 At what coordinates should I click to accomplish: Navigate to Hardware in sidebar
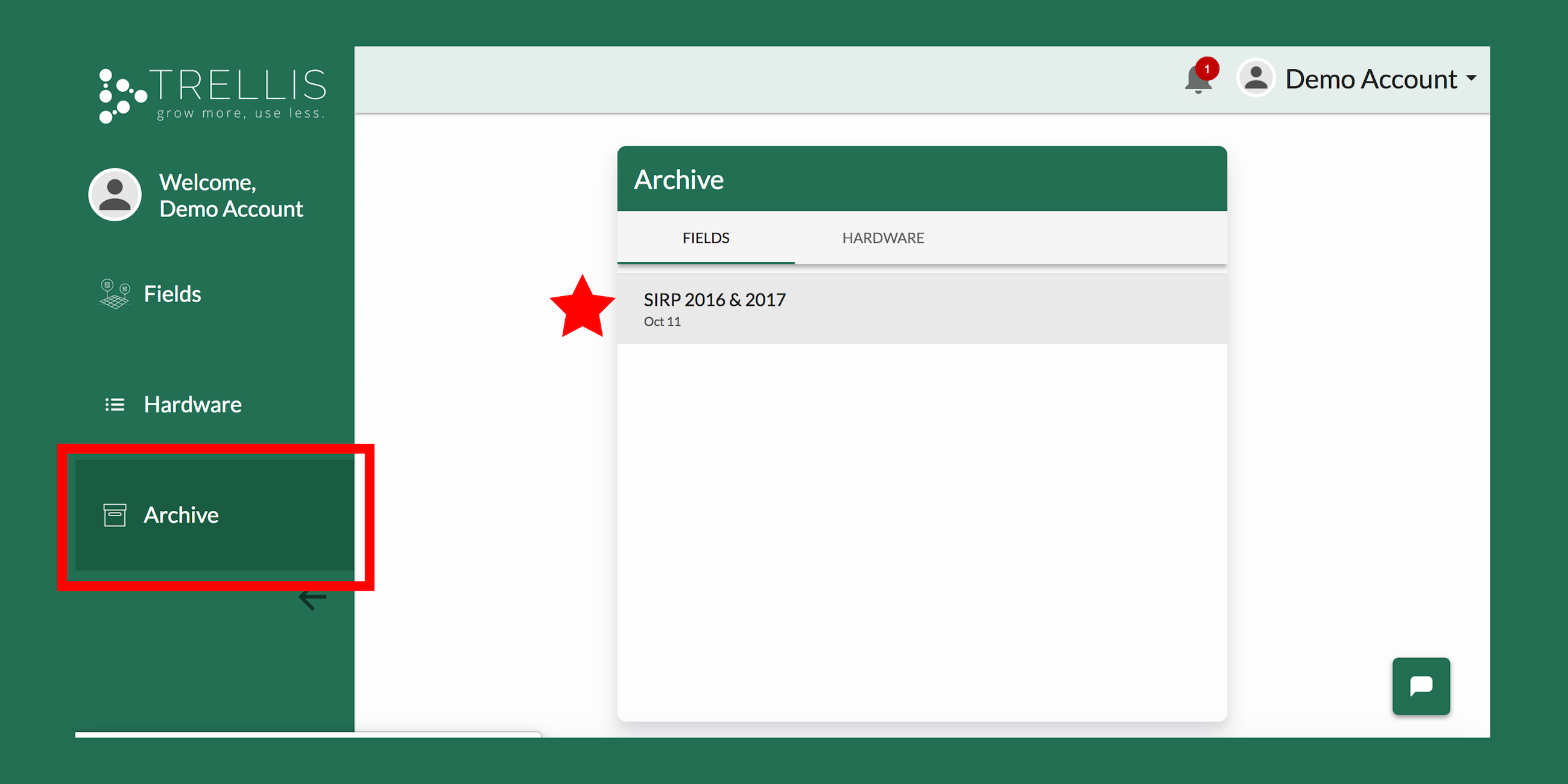pos(192,405)
